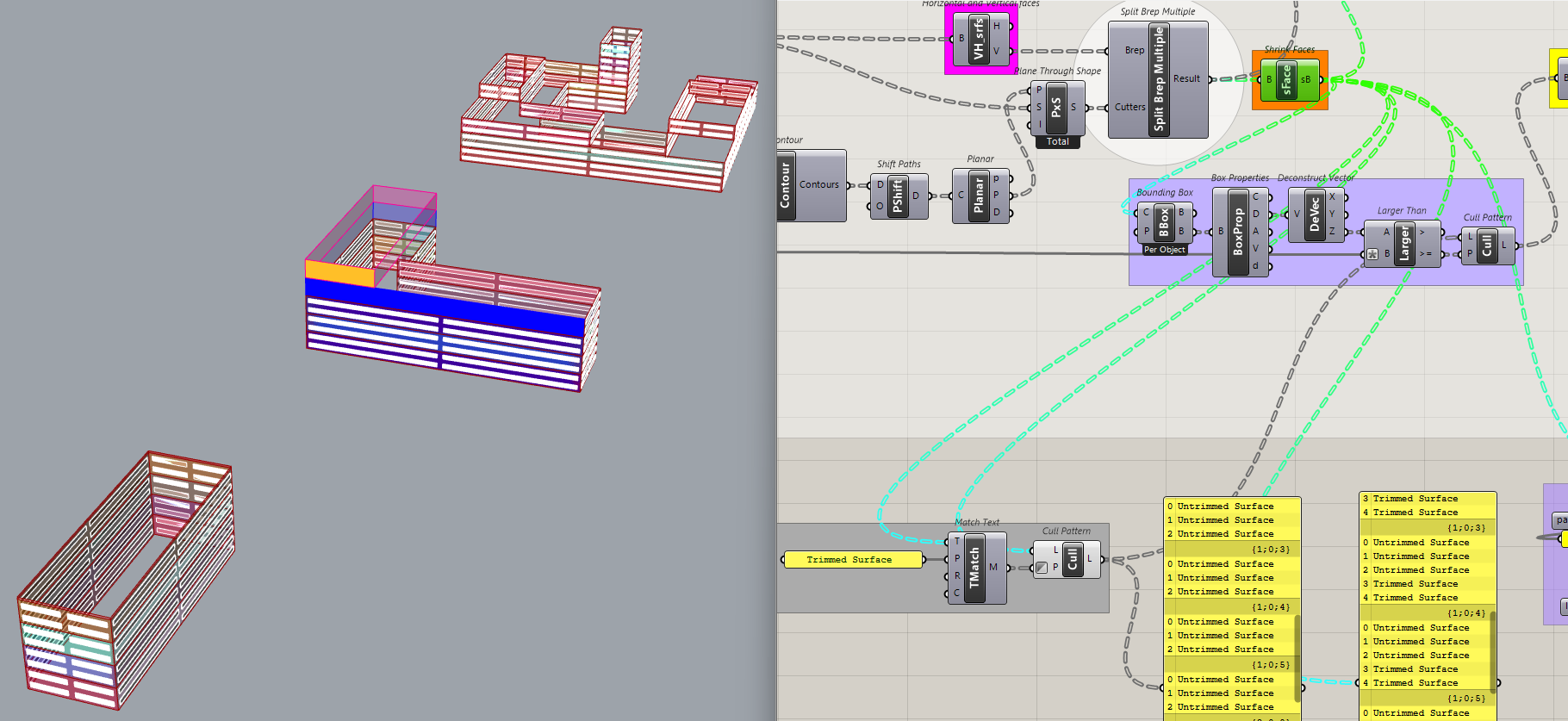Click the Z output of DeVec
Image resolution: width=1568 pixels, height=721 pixels.
click(x=1332, y=232)
